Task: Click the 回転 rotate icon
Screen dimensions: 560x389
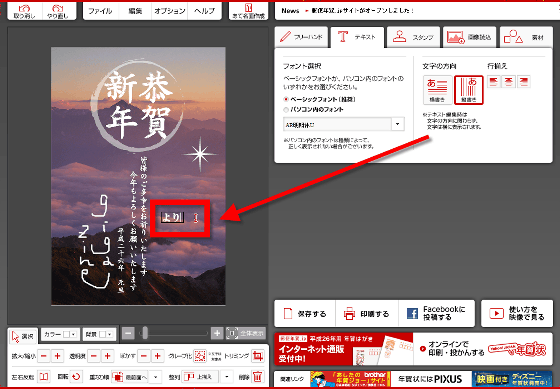Action: point(76,376)
